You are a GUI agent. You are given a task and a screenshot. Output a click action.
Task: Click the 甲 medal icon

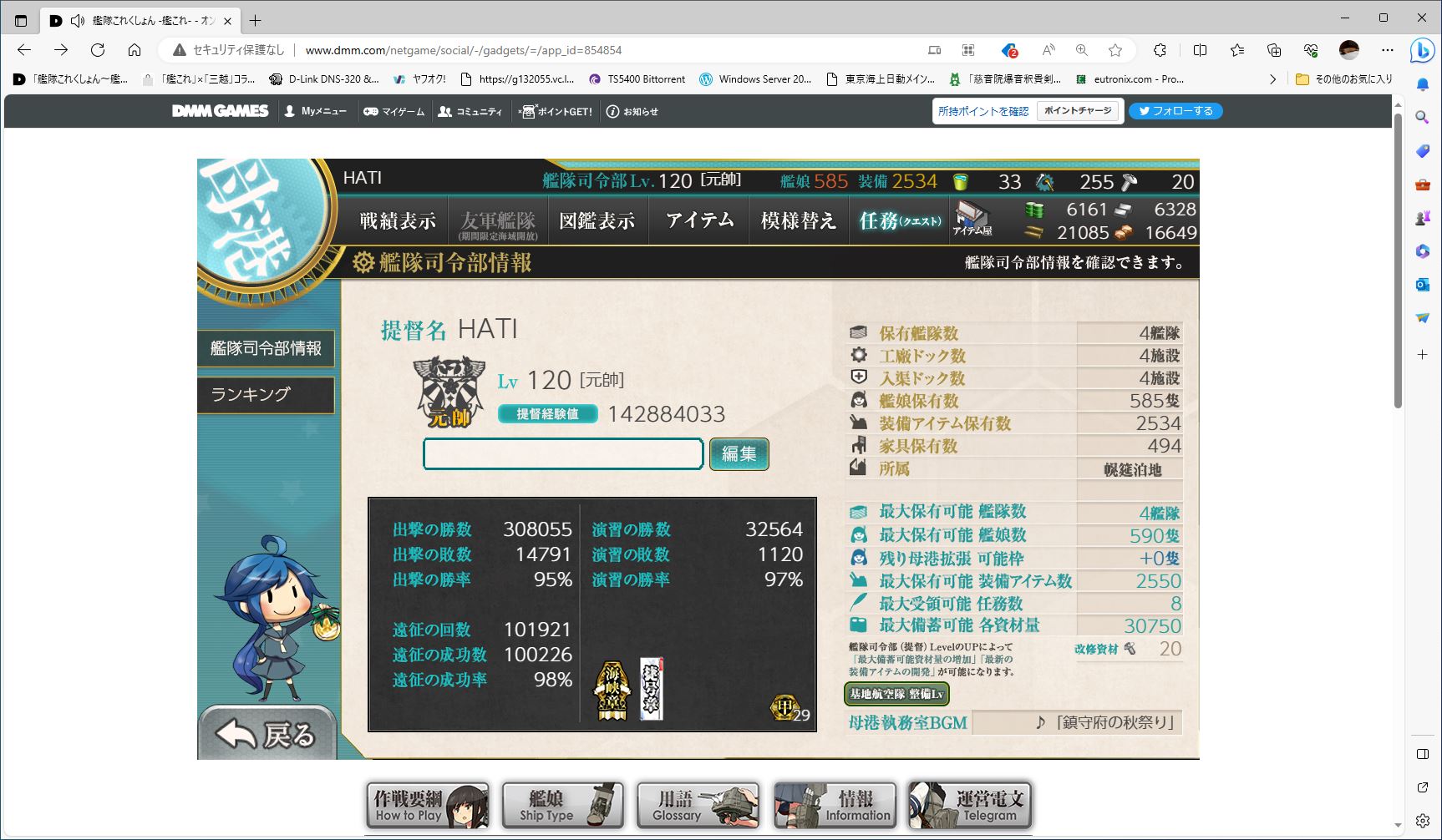coord(784,708)
